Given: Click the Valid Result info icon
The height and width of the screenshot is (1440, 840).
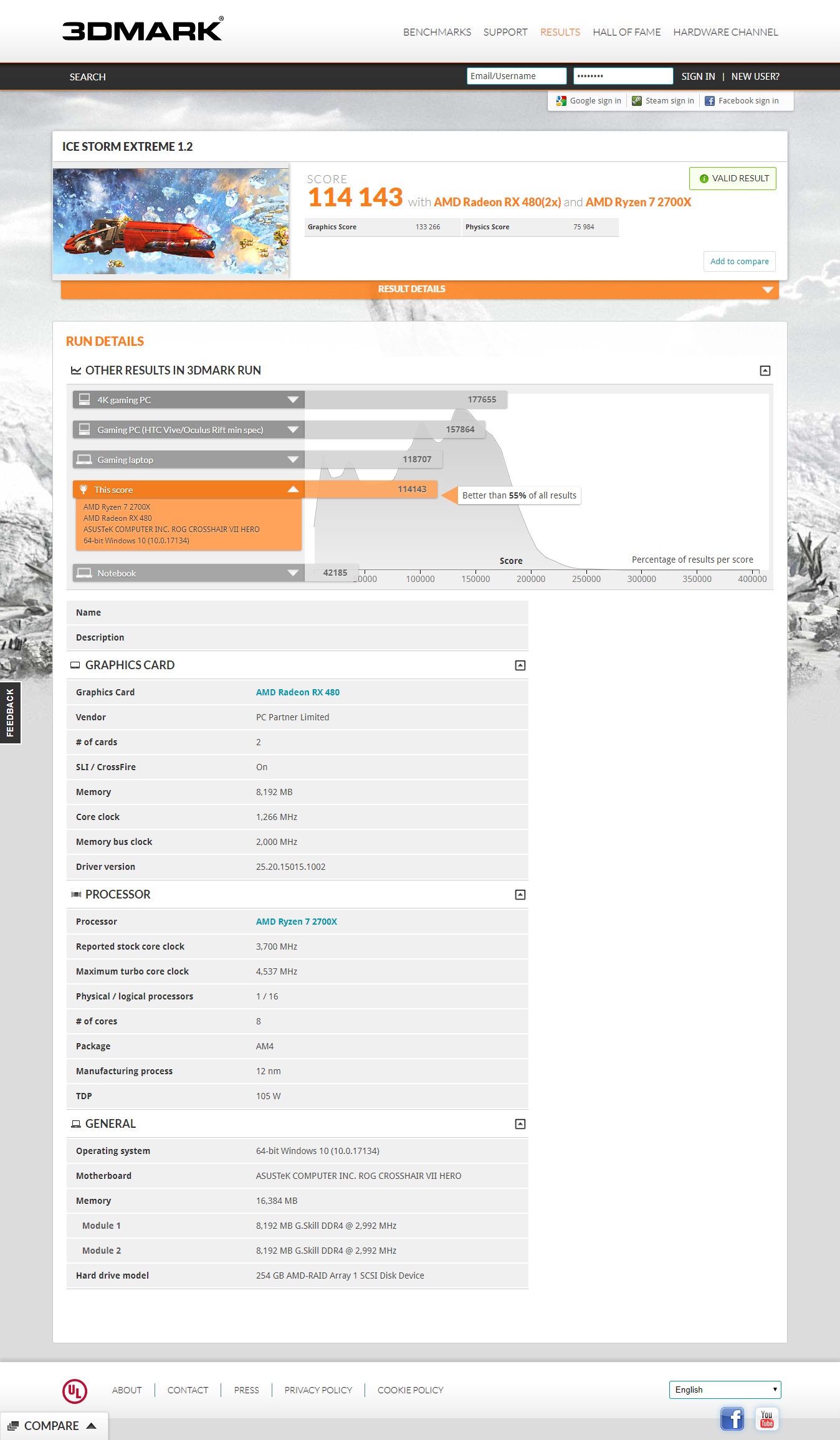Looking at the screenshot, I should (x=704, y=179).
